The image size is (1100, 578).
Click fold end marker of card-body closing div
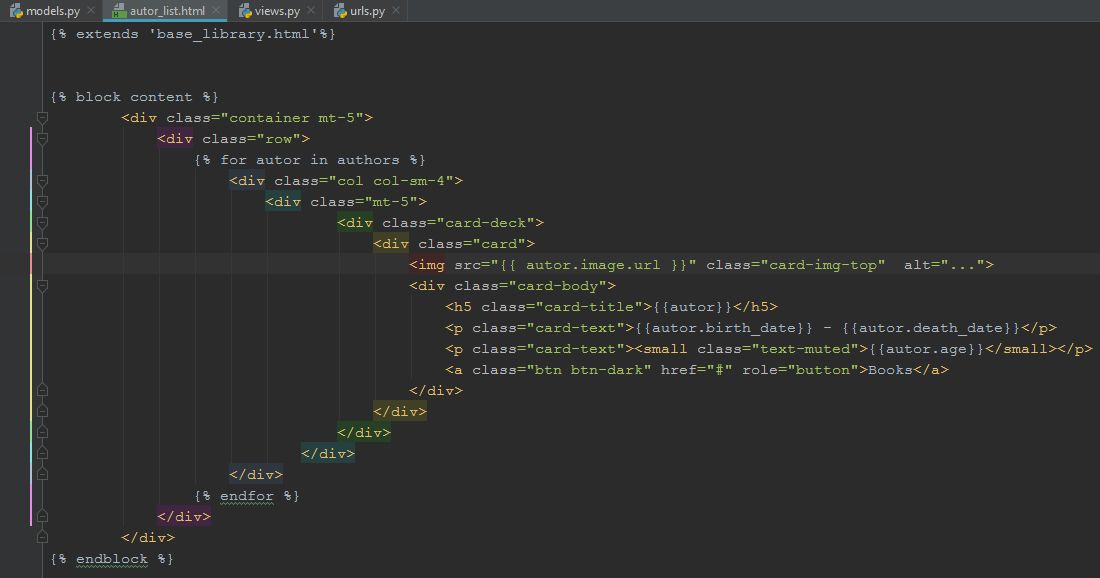point(42,390)
